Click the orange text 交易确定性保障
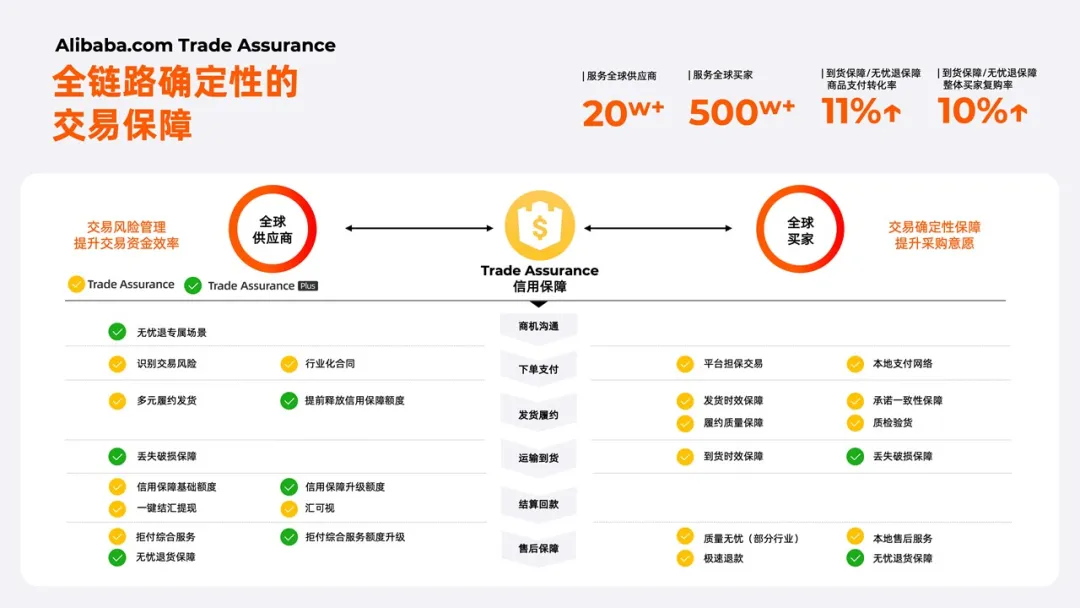Viewport: 1080px width, 608px height. 934,227
